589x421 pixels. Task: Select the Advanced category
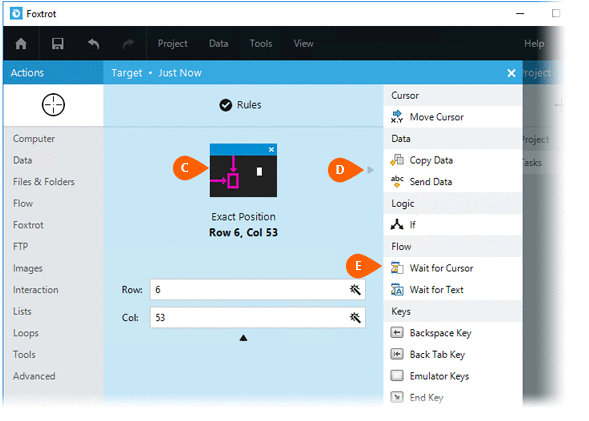(34, 376)
